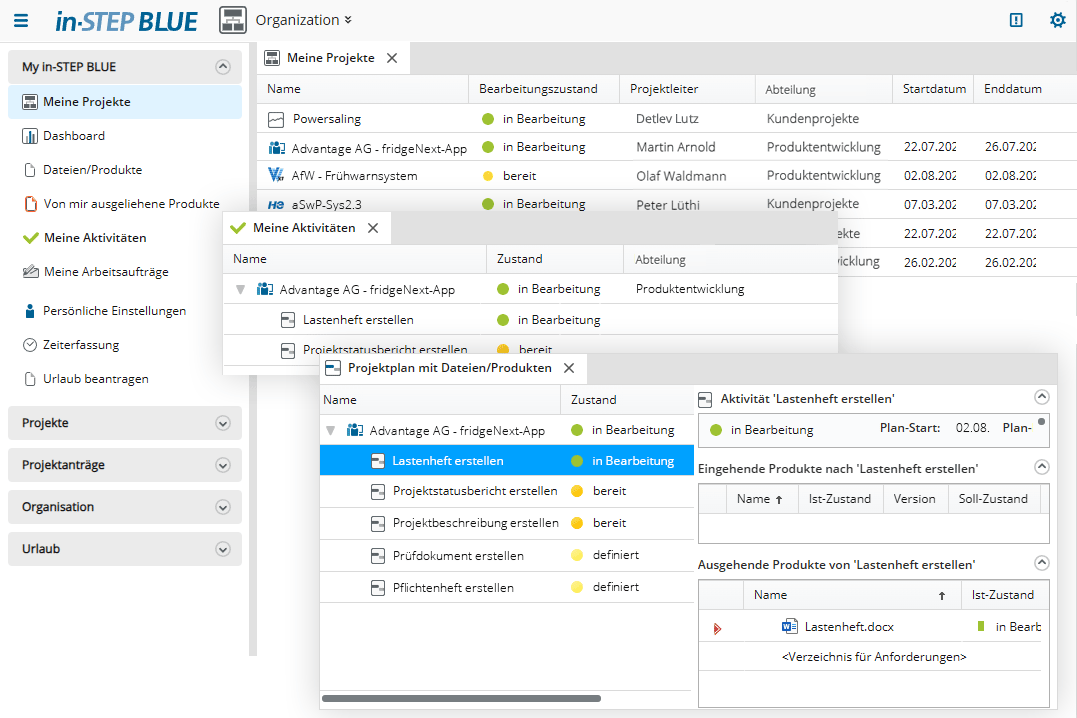
Task: Switch to the Meine Projekte tab
Action: pos(330,58)
